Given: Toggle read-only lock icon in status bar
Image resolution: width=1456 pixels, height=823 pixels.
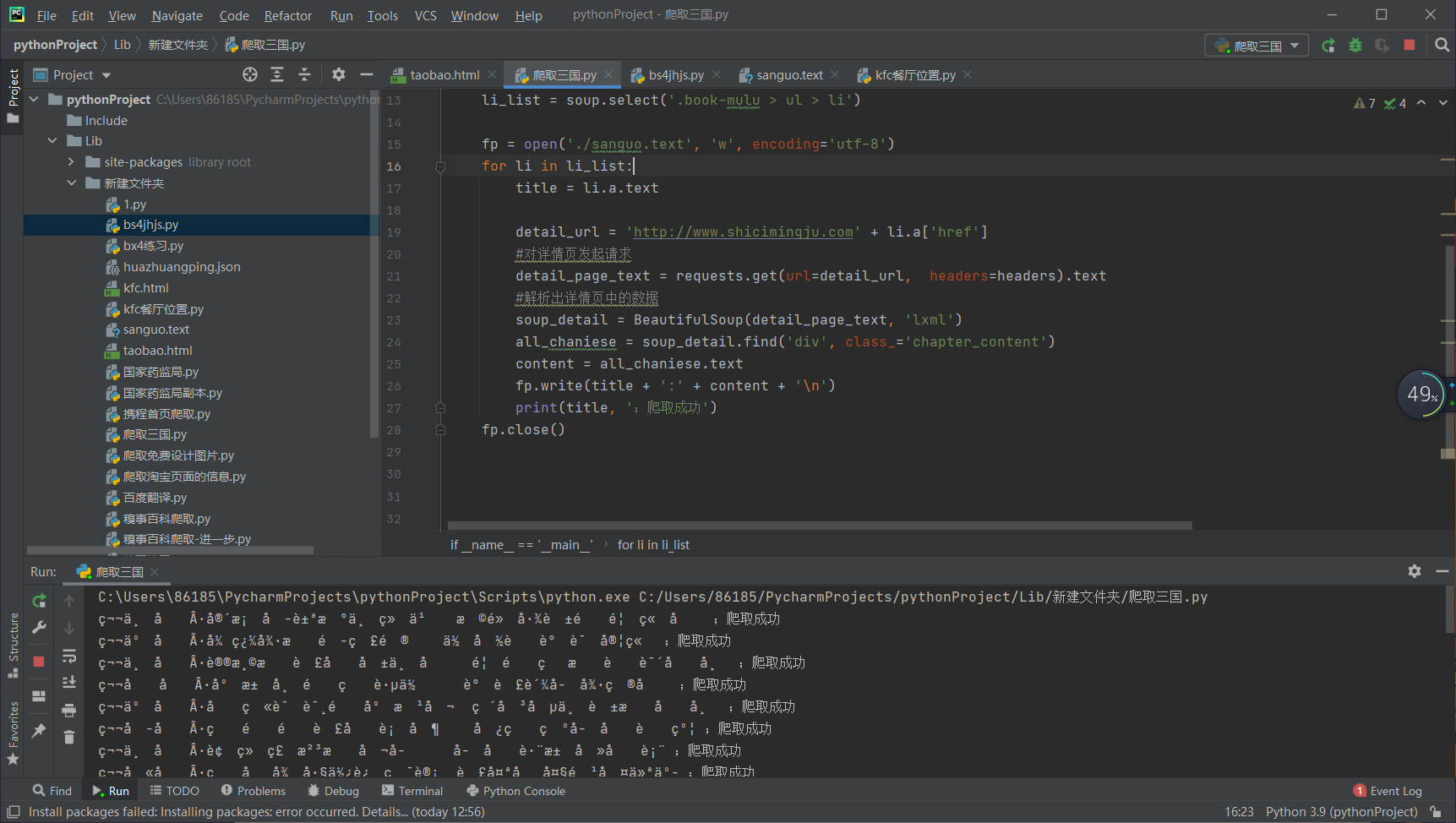Looking at the screenshot, I should pos(1436,812).
